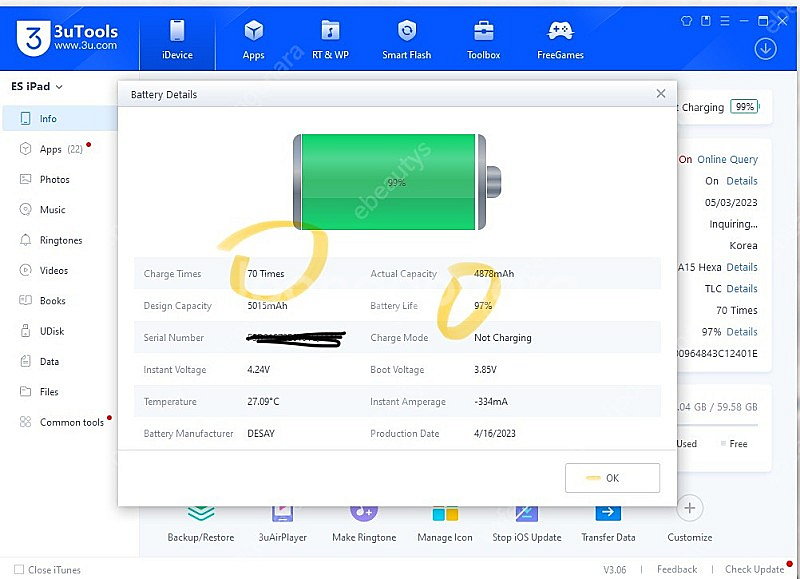Select the Smart Flash icon

pyautogui.click(x=407, y=38)
